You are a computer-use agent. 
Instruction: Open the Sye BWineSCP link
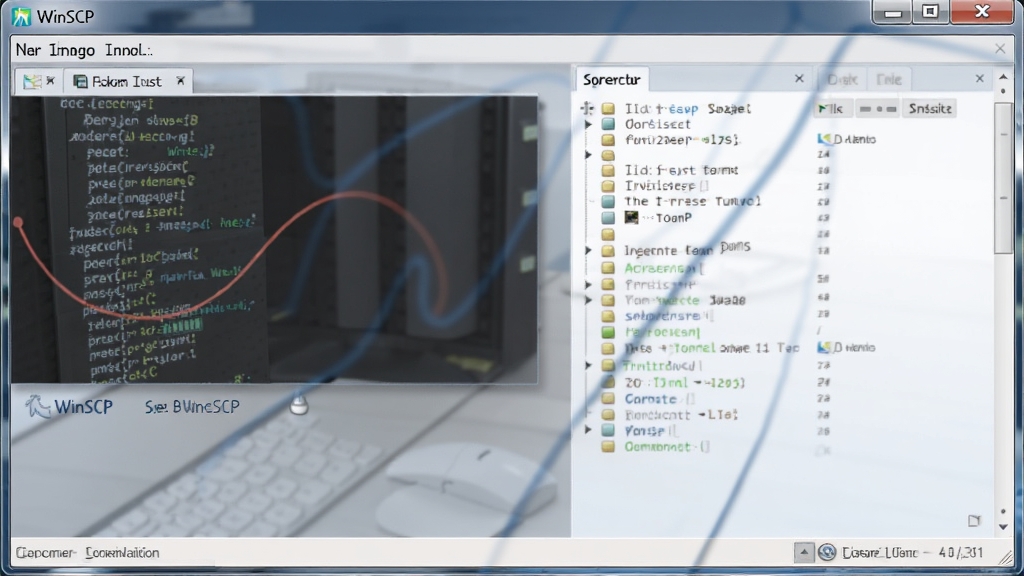tap(192, 407)
